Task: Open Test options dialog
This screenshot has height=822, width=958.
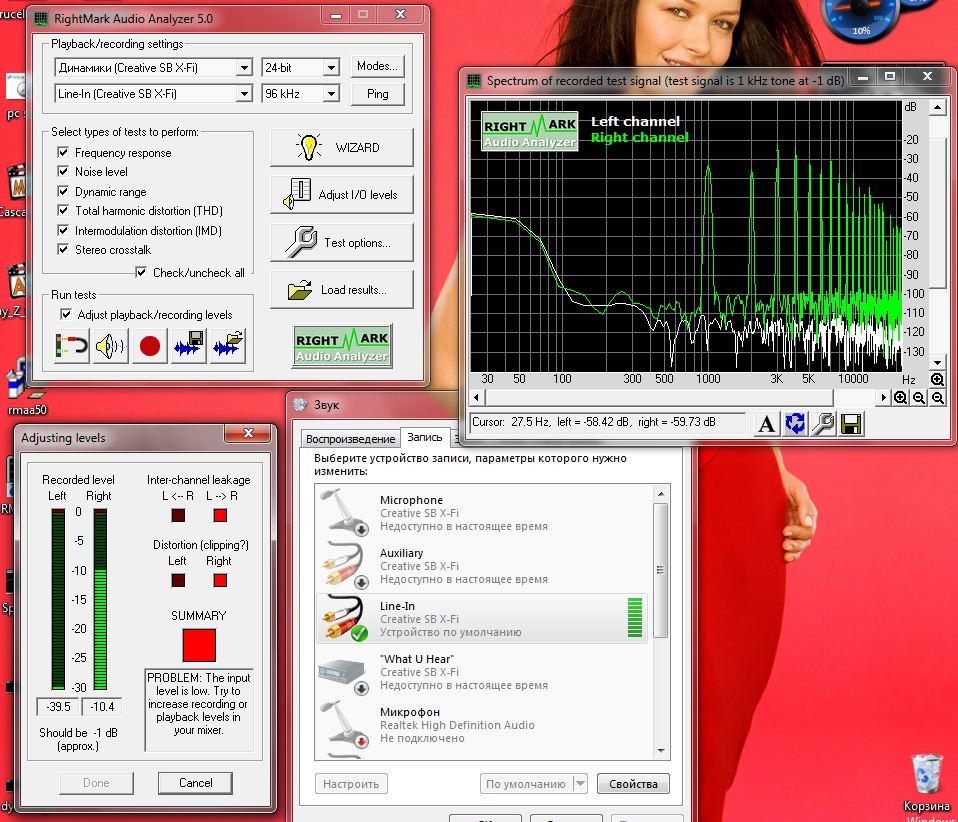Action: [342, 243]
